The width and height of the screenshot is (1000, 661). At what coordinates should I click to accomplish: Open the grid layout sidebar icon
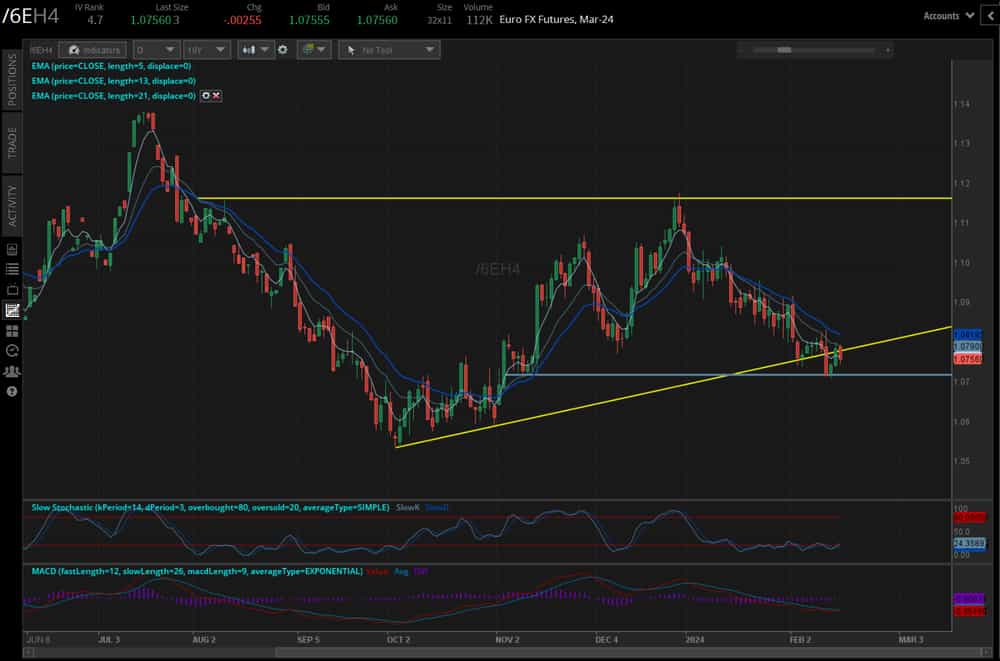click(x=12, y=331)
